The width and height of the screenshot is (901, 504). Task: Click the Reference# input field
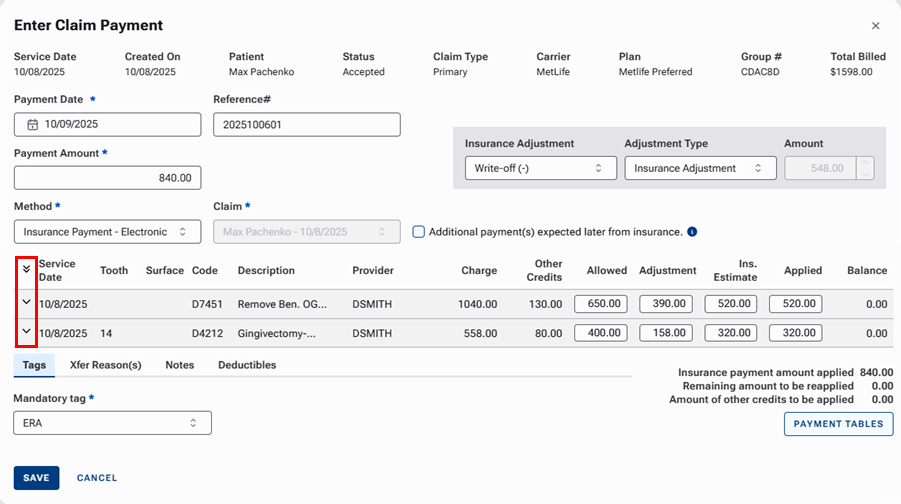307,125
